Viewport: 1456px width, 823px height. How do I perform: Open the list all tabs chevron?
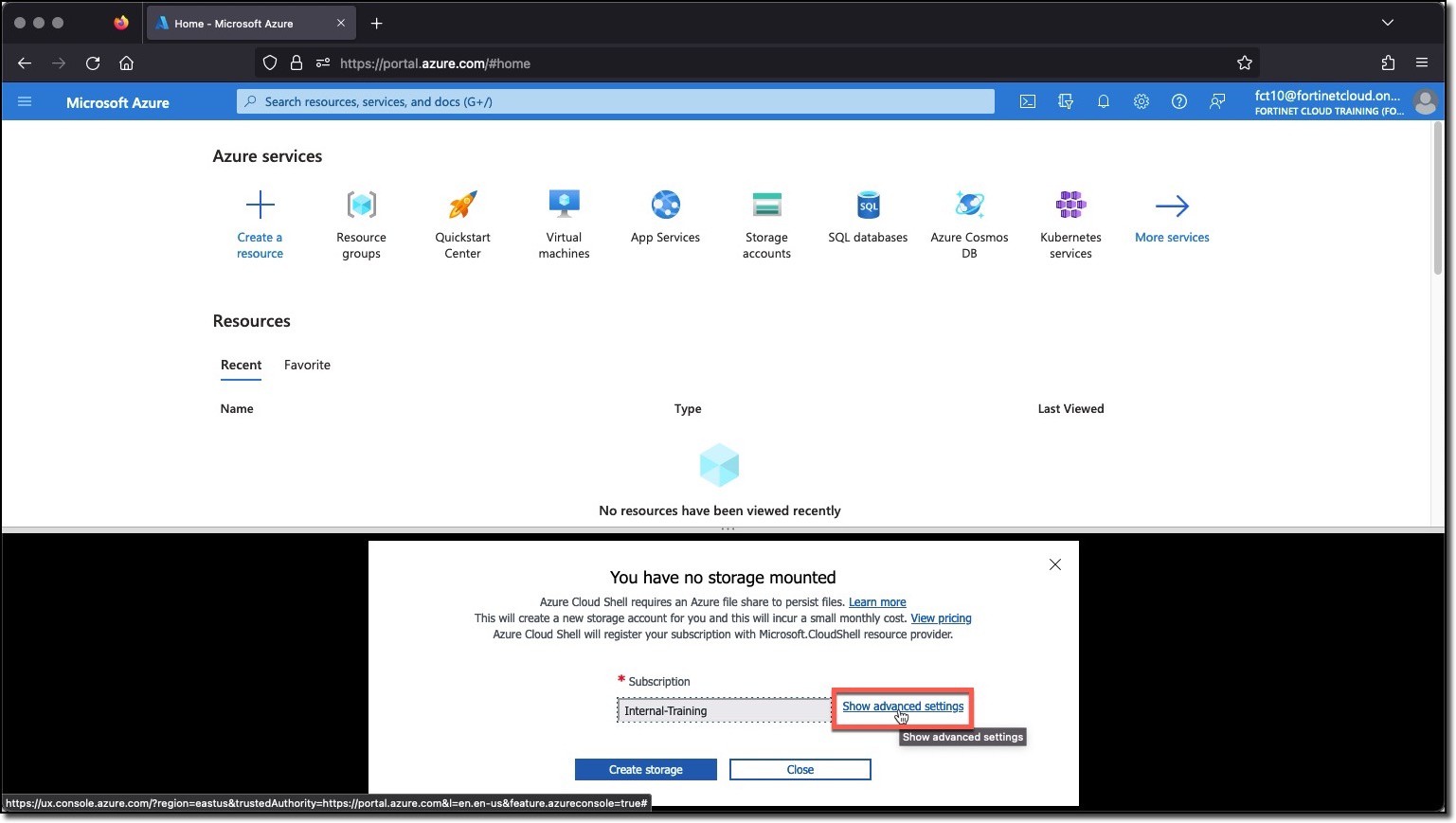1388,23
